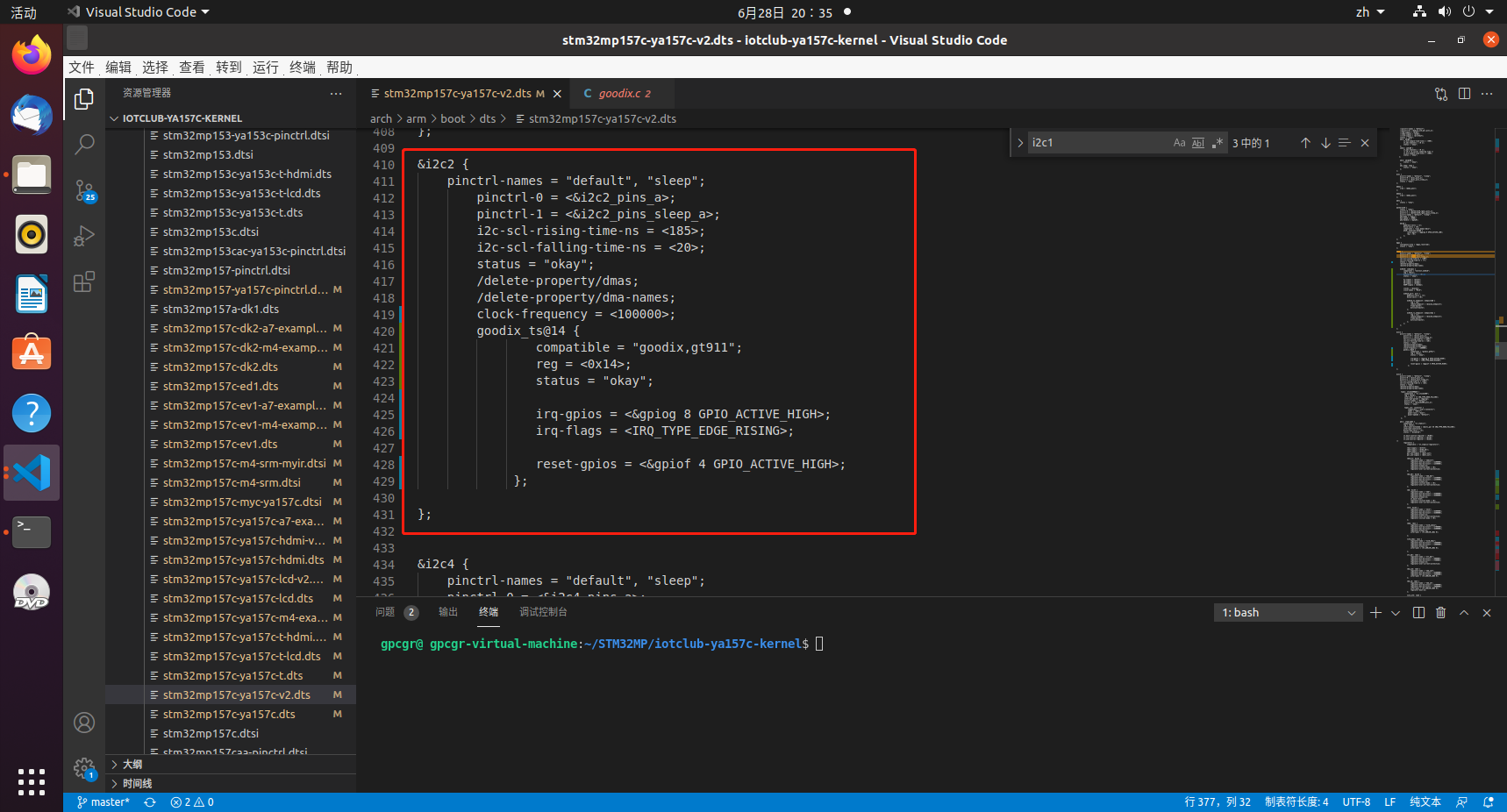The image size is (1507, 812).
Task: Open the 编辑 menu
Action: point(118,68)
